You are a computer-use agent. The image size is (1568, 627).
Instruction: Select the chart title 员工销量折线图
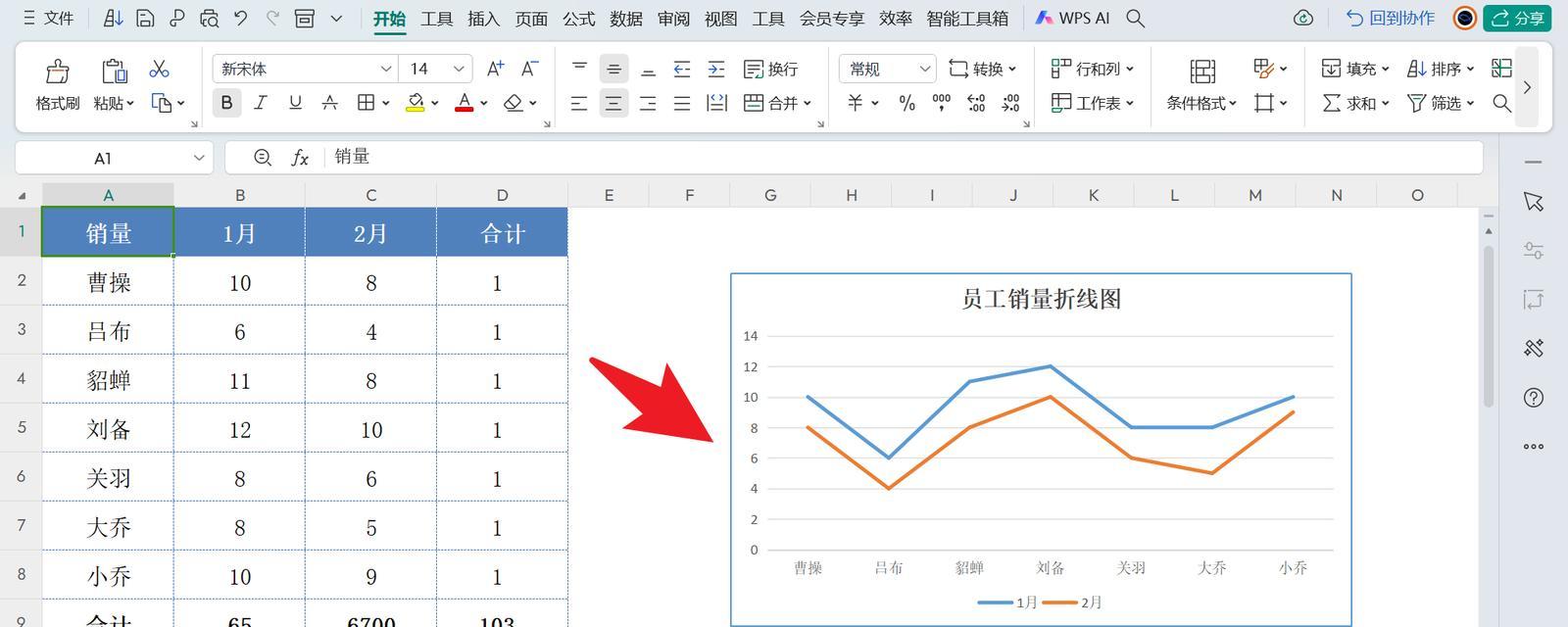coord(1041,299)
